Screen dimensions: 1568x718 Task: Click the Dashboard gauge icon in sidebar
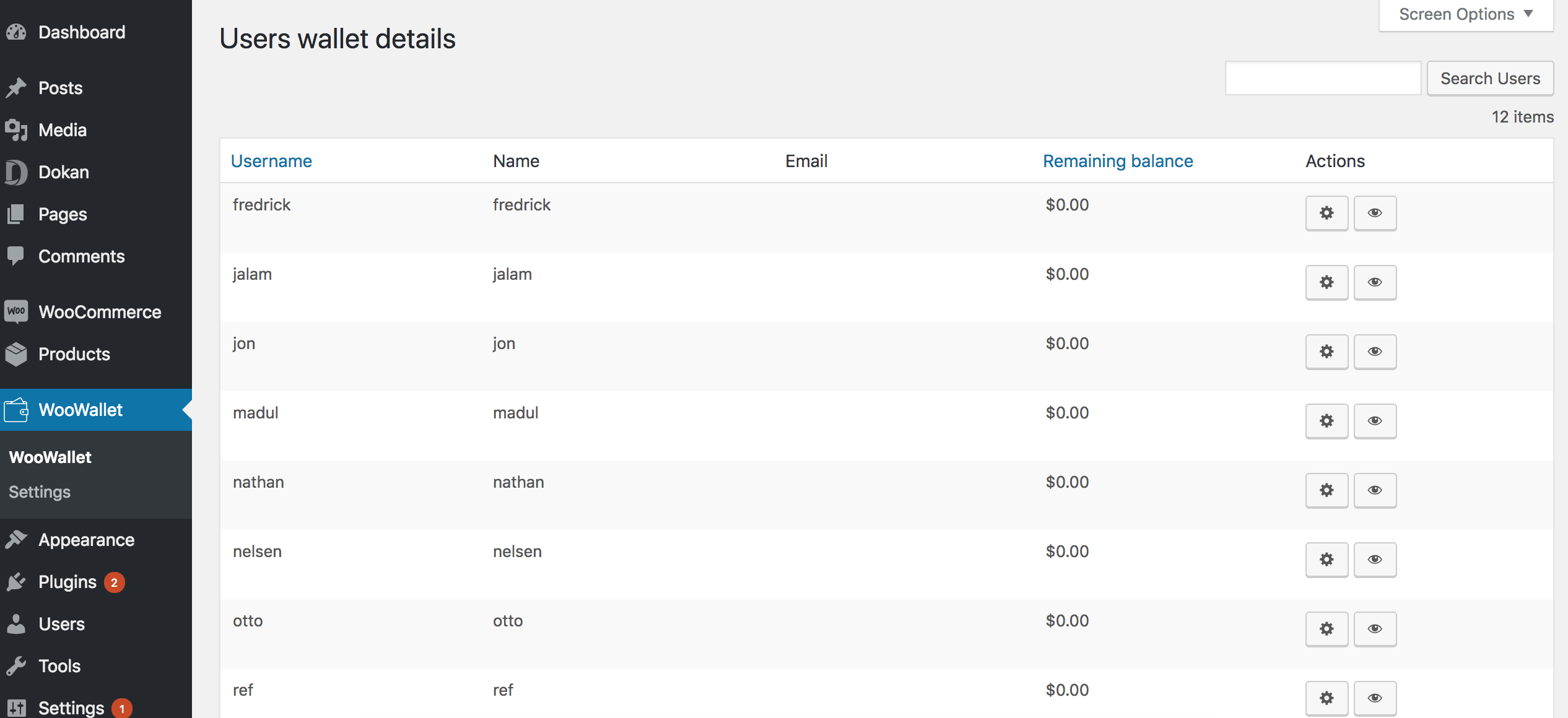tap(16, 32)
